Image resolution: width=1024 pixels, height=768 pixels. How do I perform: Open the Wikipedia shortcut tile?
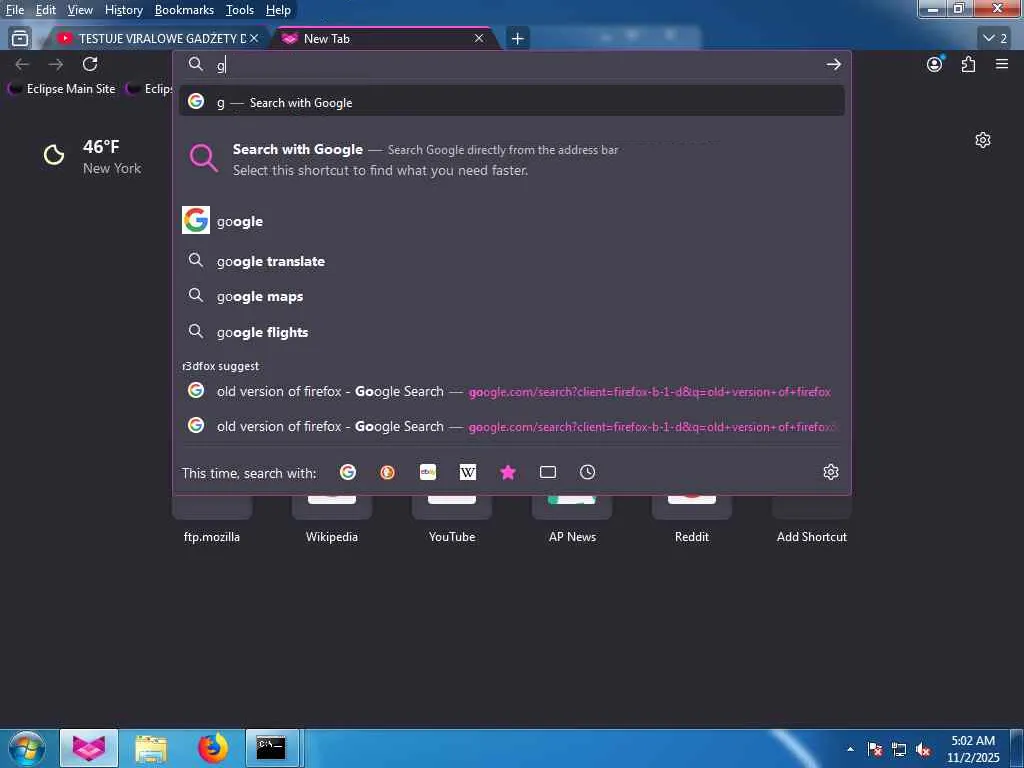click(332, 519)
